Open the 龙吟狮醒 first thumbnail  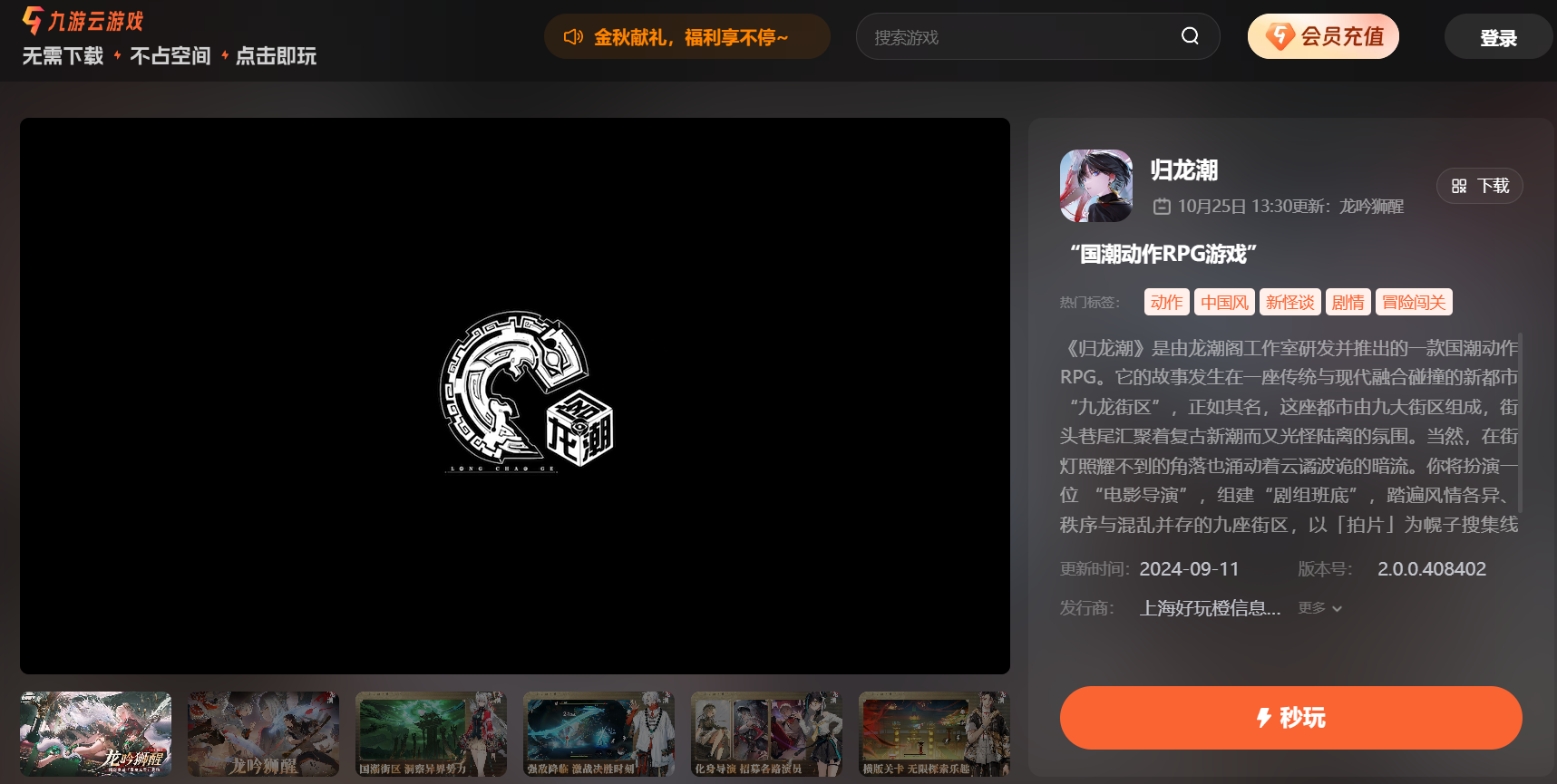coord(95,734)
